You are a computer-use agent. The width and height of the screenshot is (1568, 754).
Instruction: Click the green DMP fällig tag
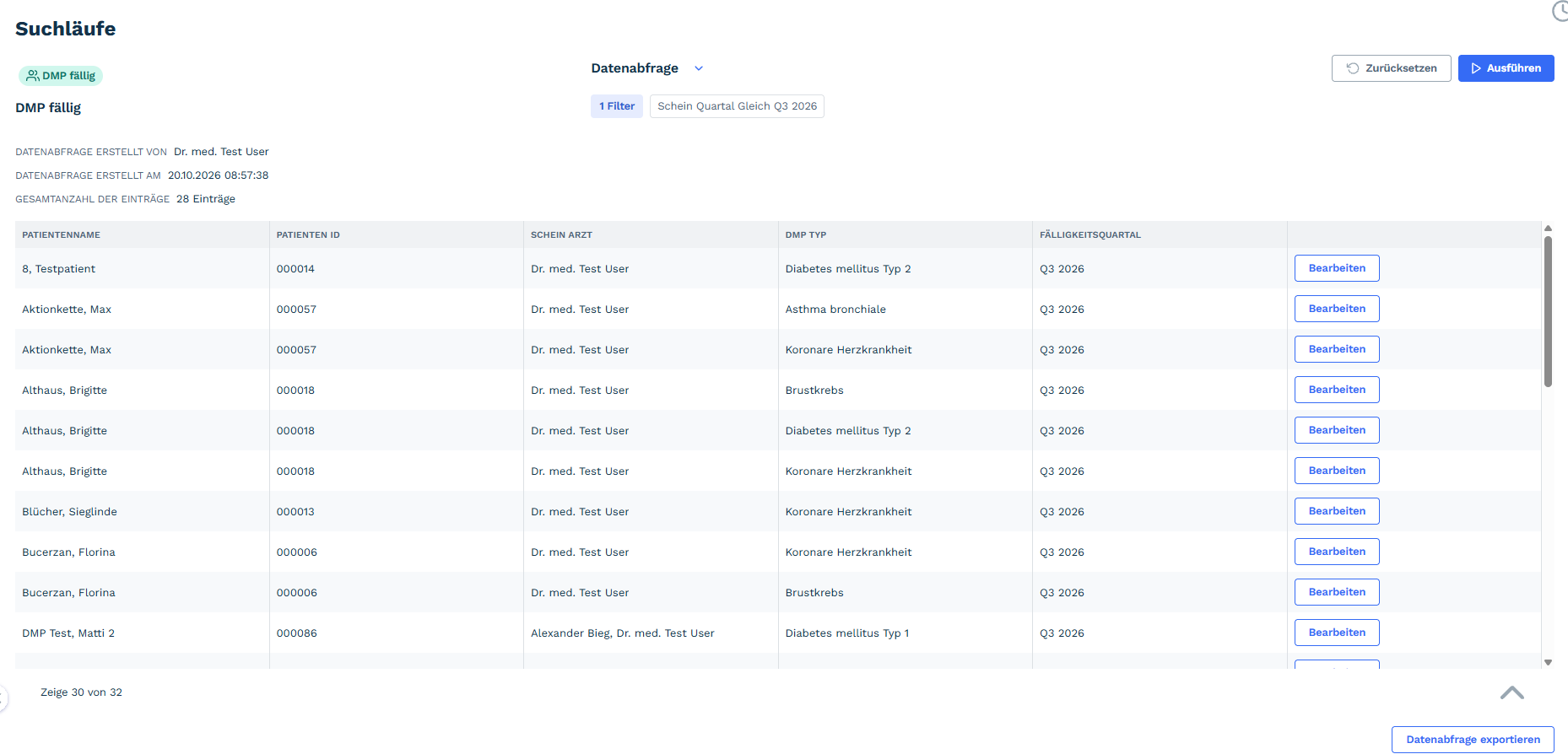click(x=61, y=76)
